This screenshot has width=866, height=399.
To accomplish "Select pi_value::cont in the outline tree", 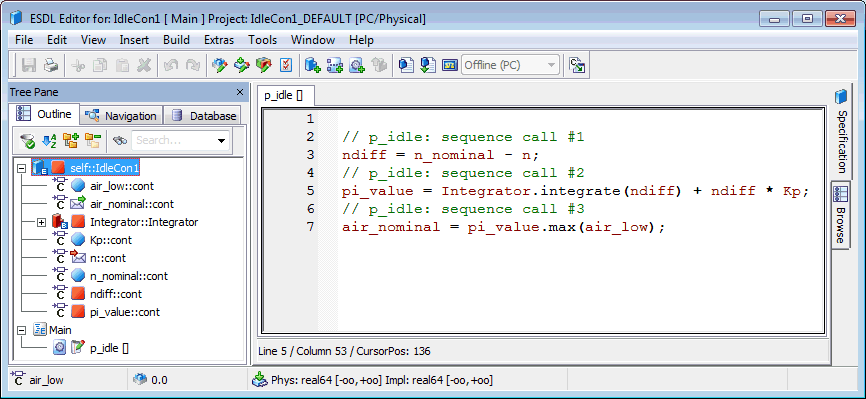I will click(x=125, y=312).
